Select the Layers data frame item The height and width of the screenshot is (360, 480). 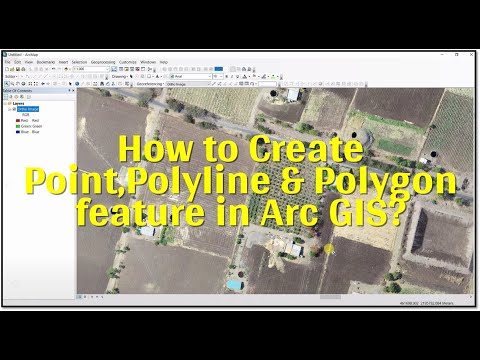pyautogui.click(x=18, y=104)
